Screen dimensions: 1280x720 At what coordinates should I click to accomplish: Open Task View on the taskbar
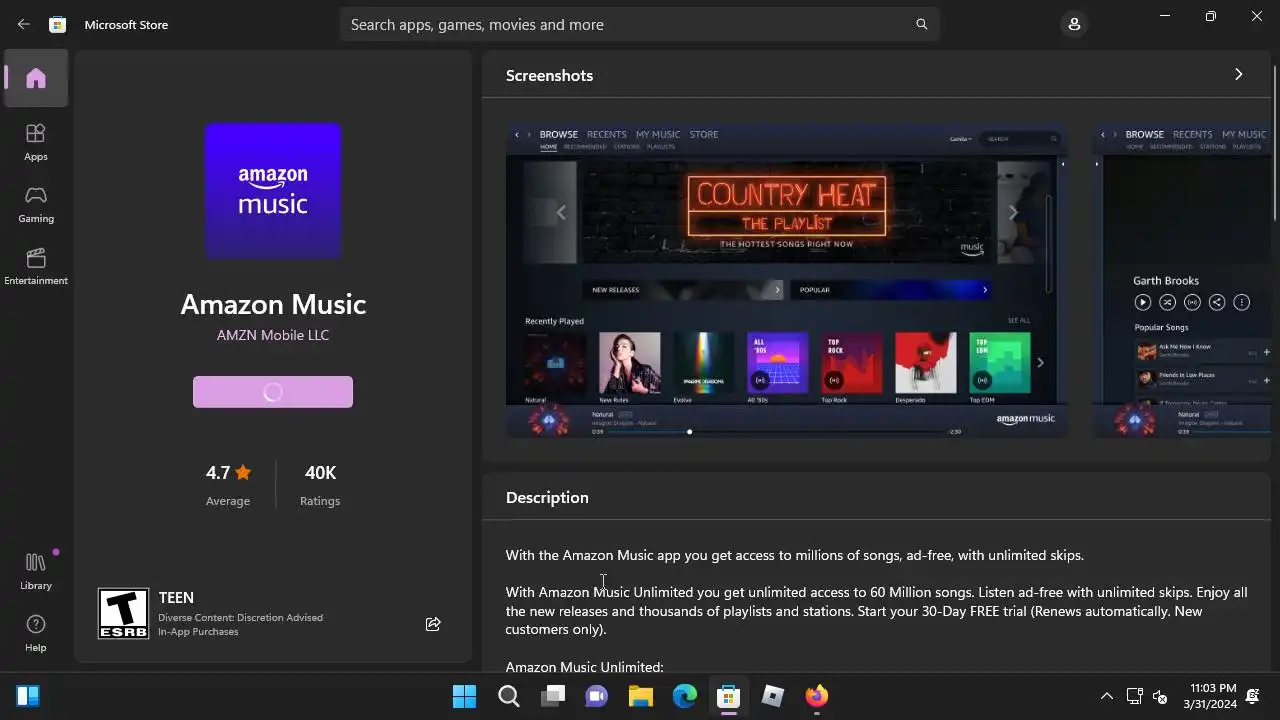coord(553,696)
